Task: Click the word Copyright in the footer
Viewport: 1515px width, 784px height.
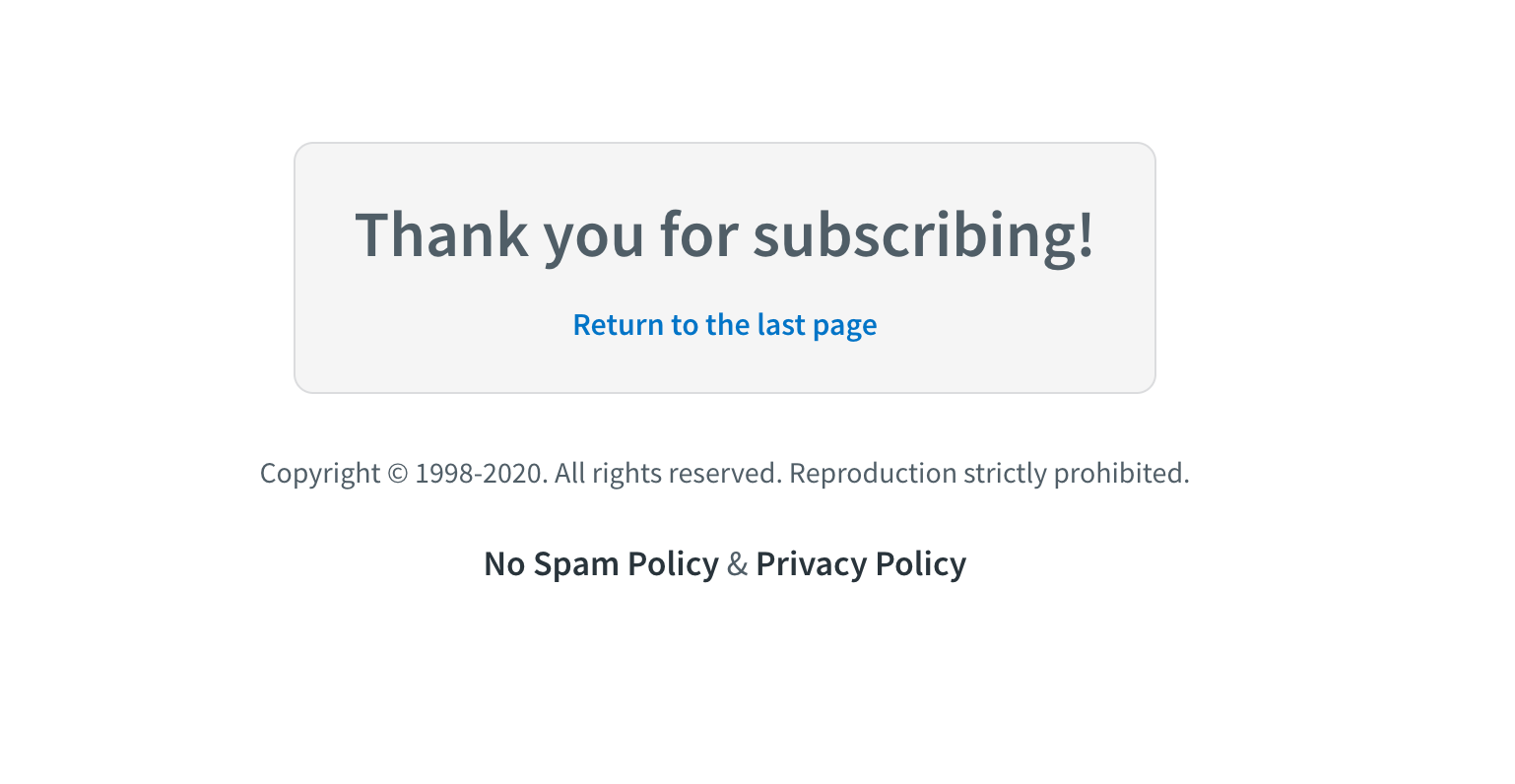Action: 320,474
